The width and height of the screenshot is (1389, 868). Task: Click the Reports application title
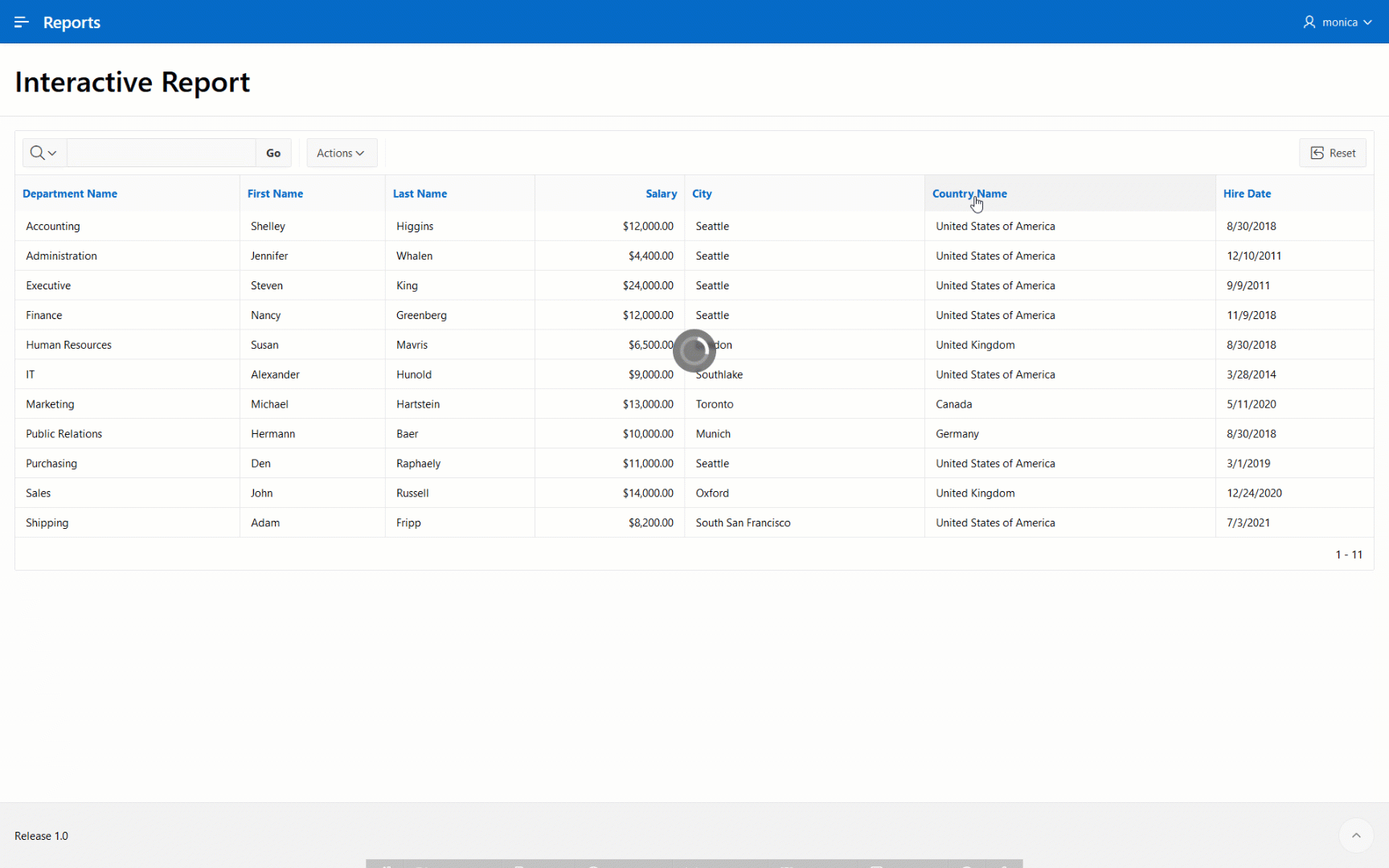click(72, 23)
